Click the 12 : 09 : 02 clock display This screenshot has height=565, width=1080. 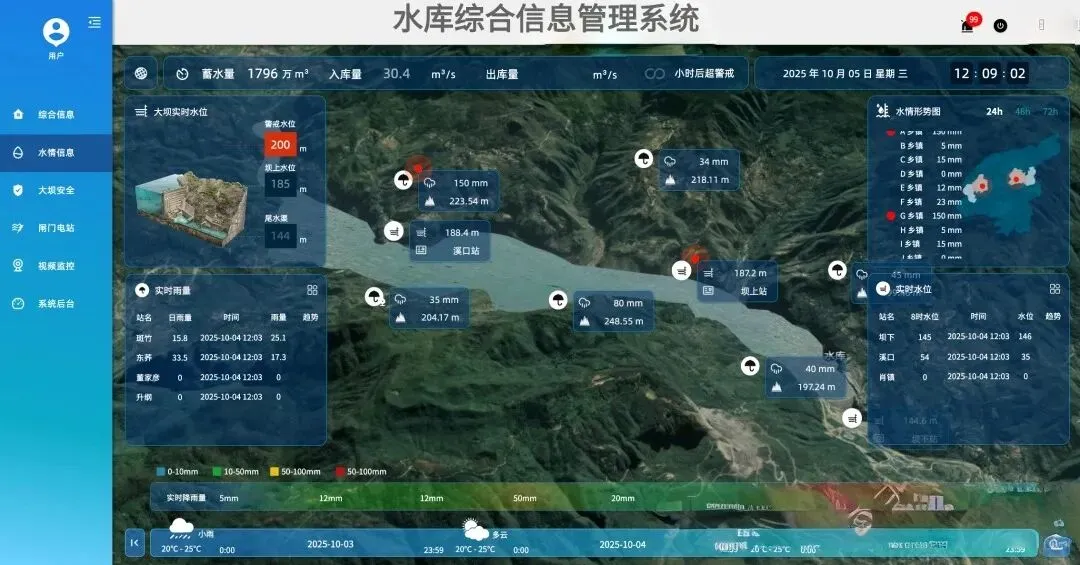pyautogui.click(x=990, y=73)
